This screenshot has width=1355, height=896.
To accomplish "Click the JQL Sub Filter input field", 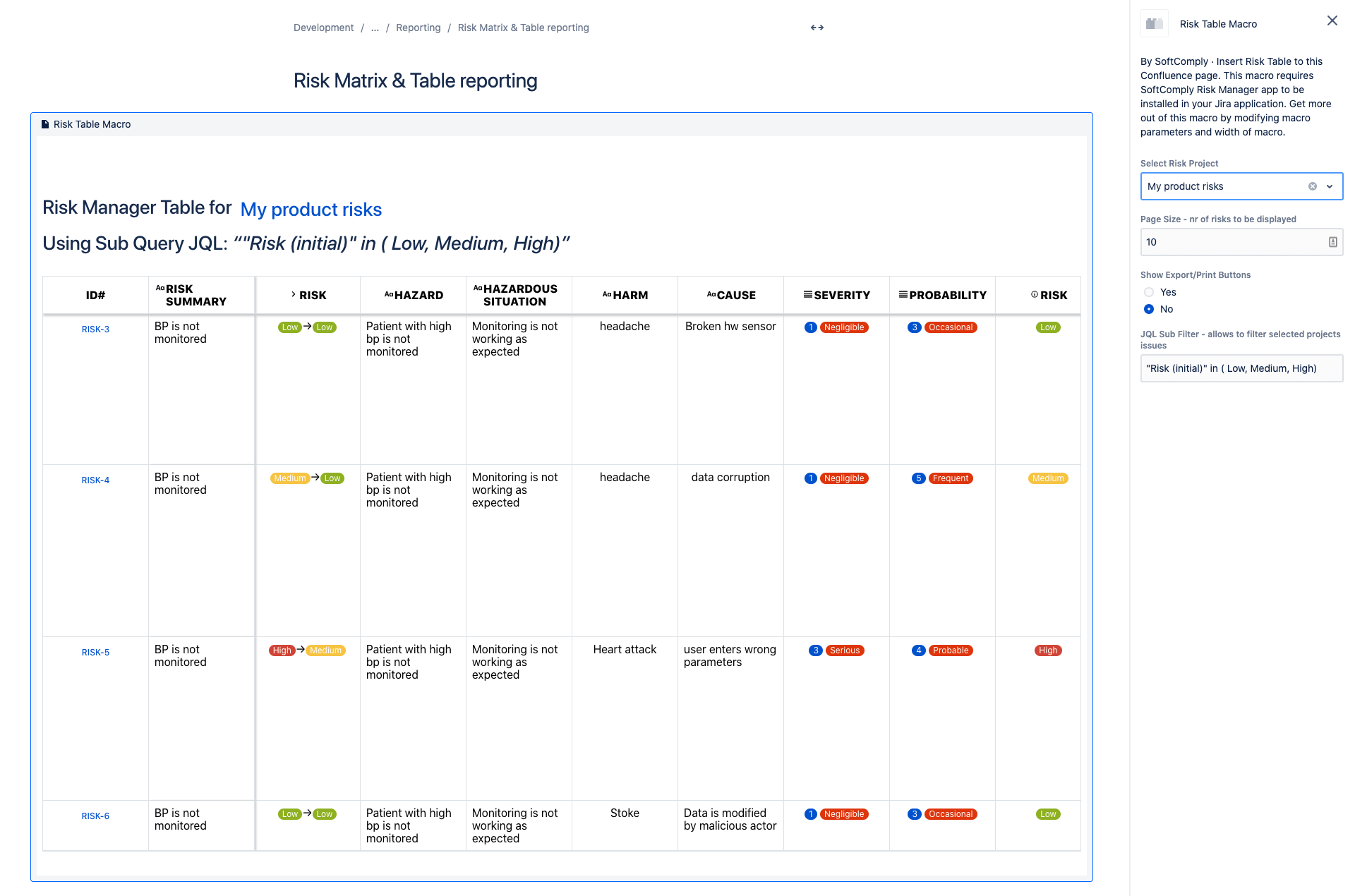I will pyautogui.click(x=1241, y=368).
